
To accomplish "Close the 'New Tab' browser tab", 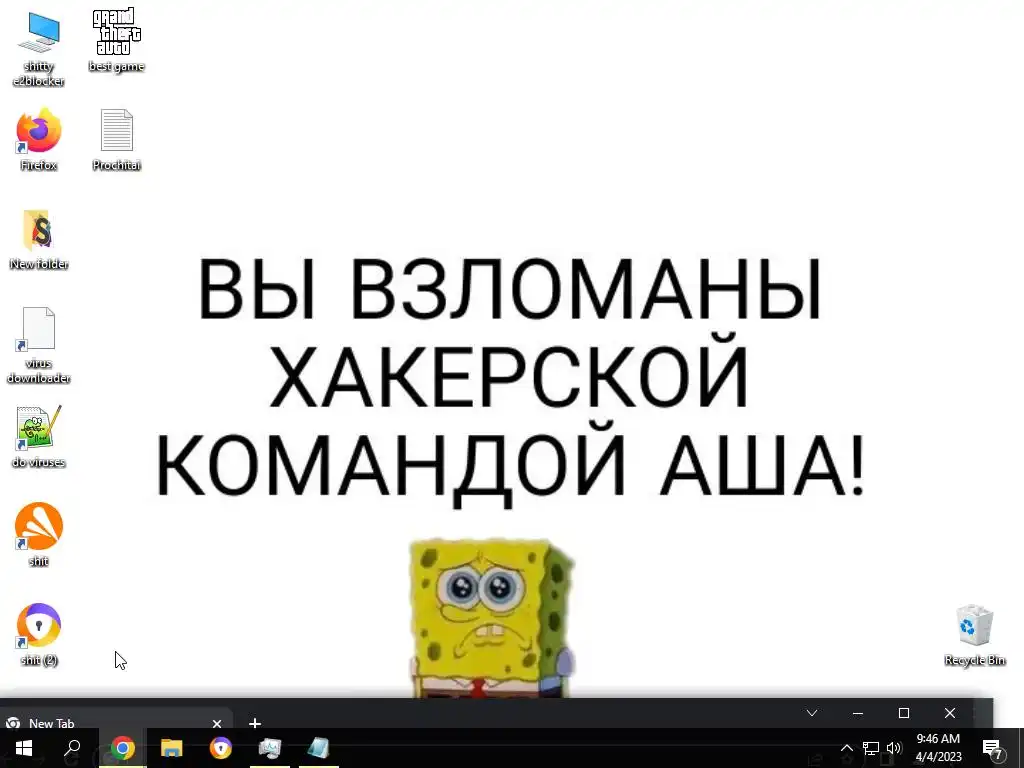I will (217, 723).
